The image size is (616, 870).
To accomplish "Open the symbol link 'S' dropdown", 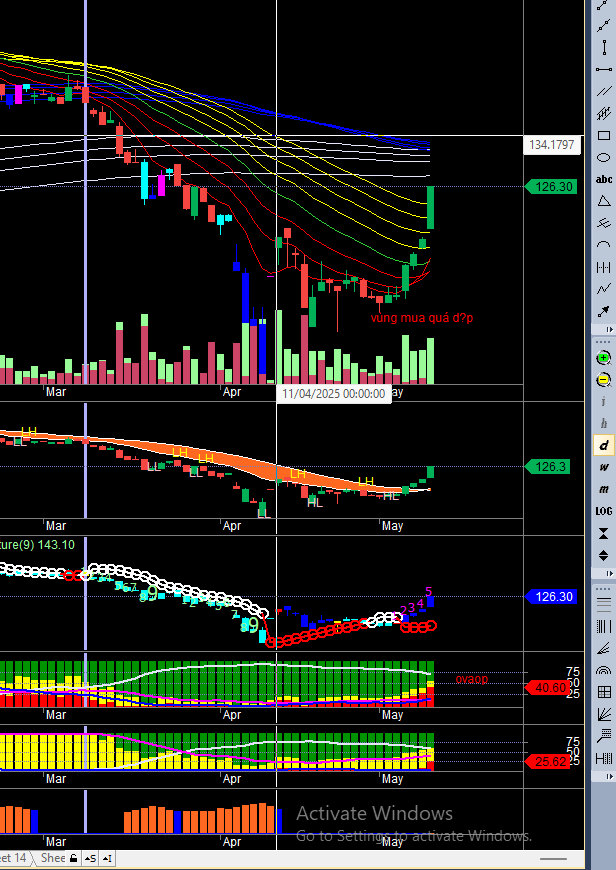I will (90, 858).
